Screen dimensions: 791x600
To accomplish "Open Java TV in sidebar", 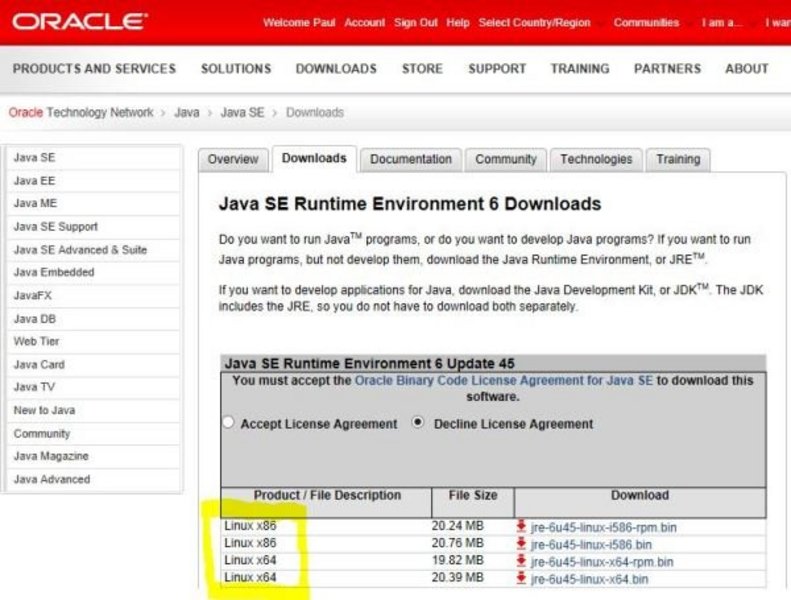I will coord(94,387).
